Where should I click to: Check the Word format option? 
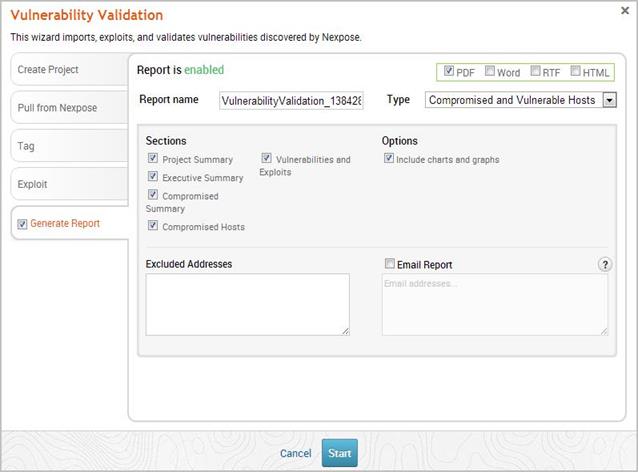pyautogui.click(x=489, y=72)
